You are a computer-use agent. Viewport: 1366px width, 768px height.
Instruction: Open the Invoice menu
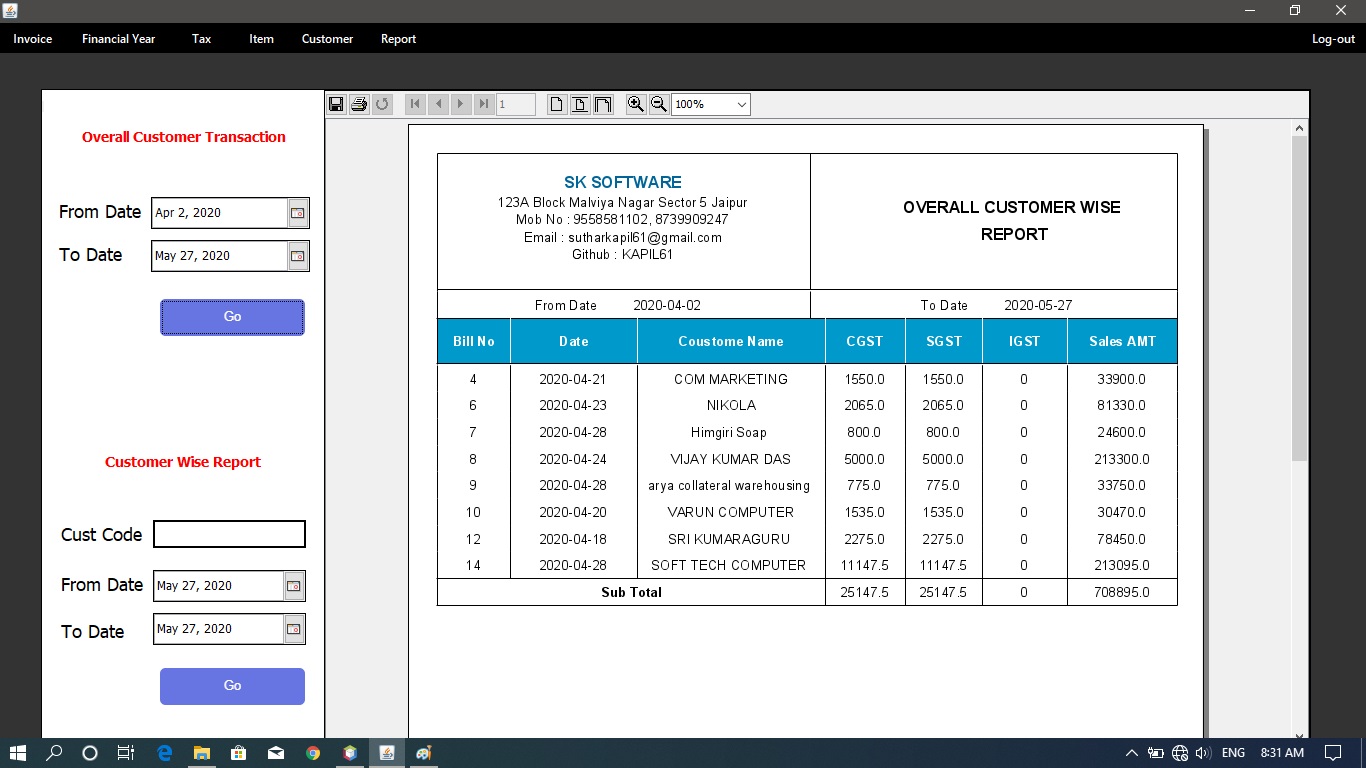click(x=32, y=39)
